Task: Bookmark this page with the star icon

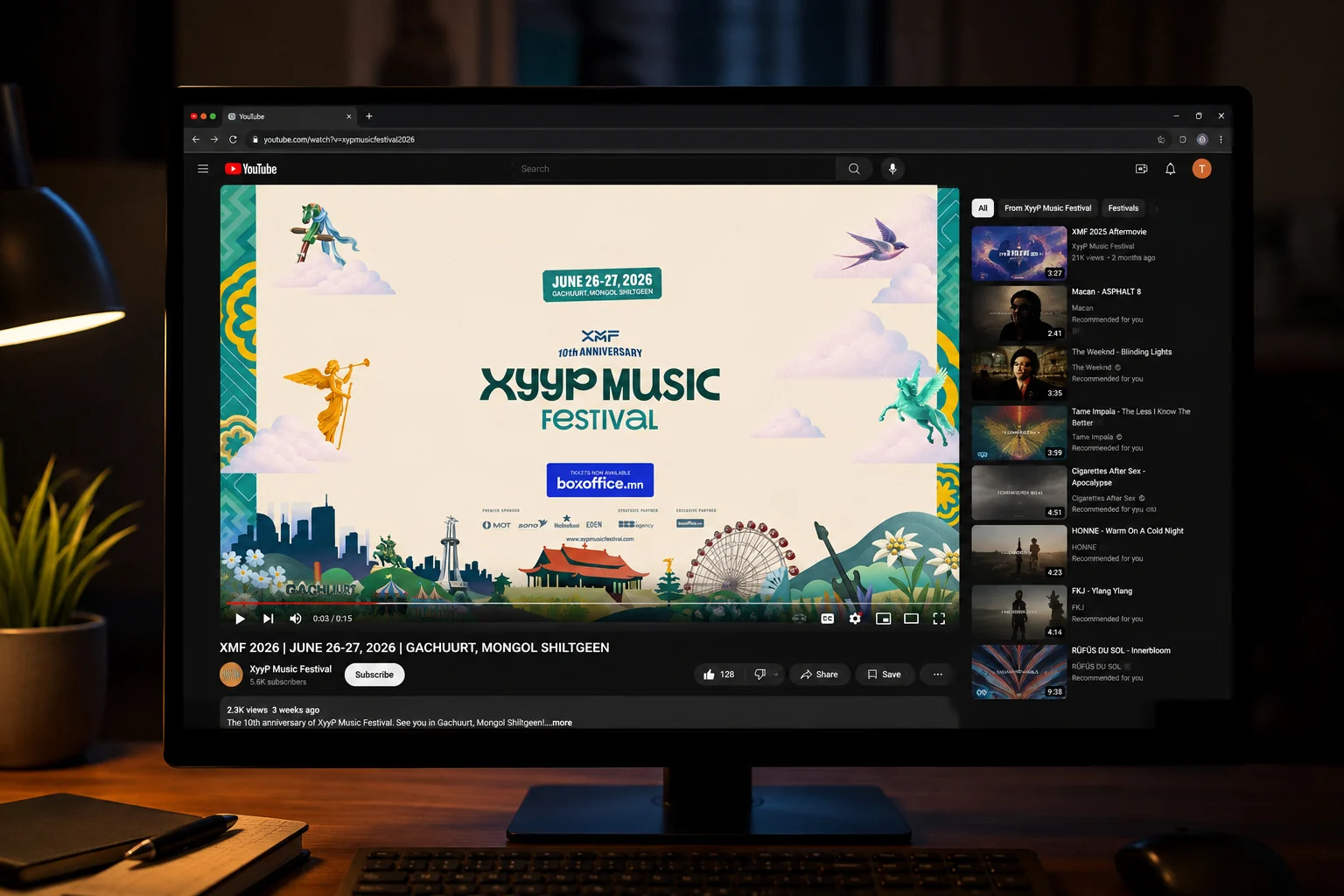Action: (x=1161, y=139)
